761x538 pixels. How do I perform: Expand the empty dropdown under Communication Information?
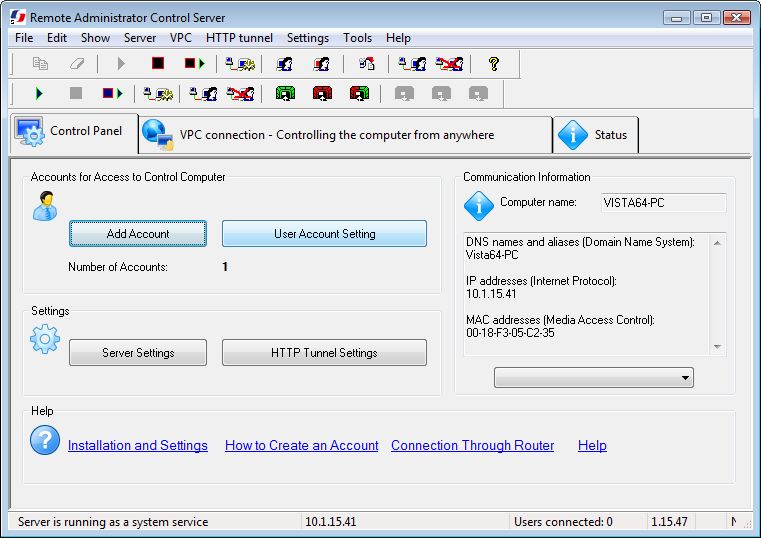click(594, 377)
